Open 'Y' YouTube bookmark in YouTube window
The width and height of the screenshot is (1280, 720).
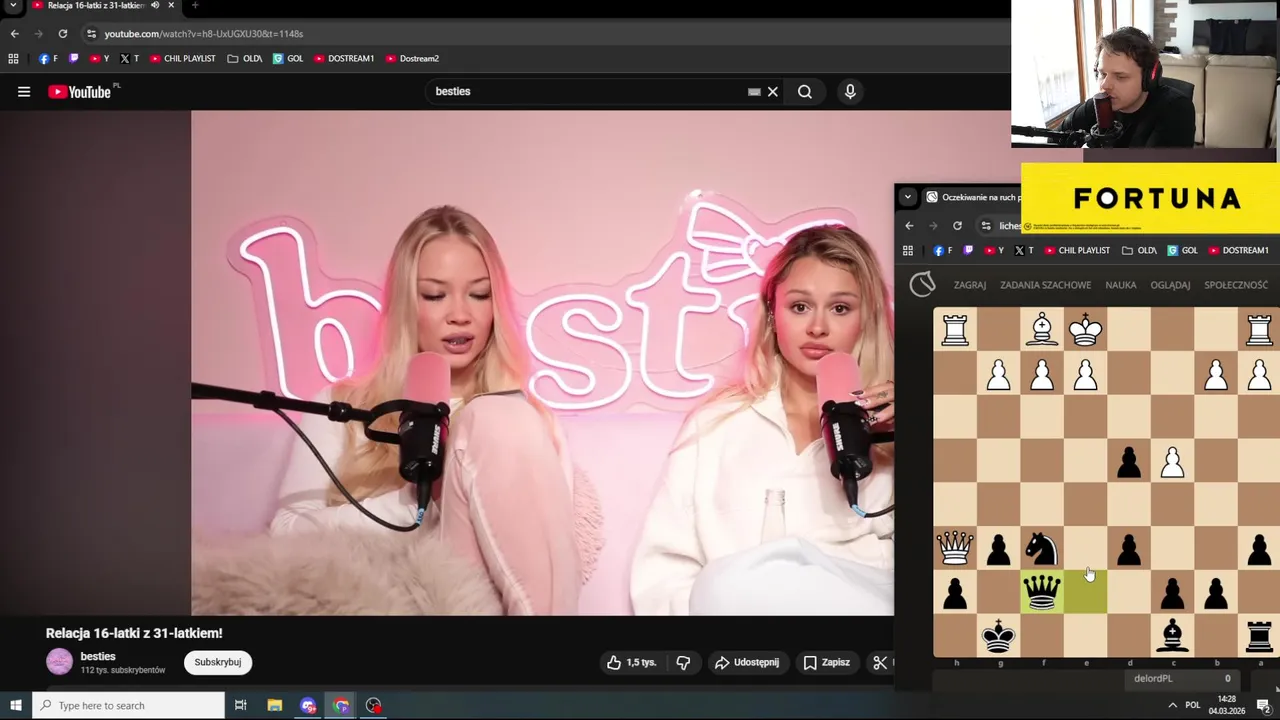pos(99,59)
